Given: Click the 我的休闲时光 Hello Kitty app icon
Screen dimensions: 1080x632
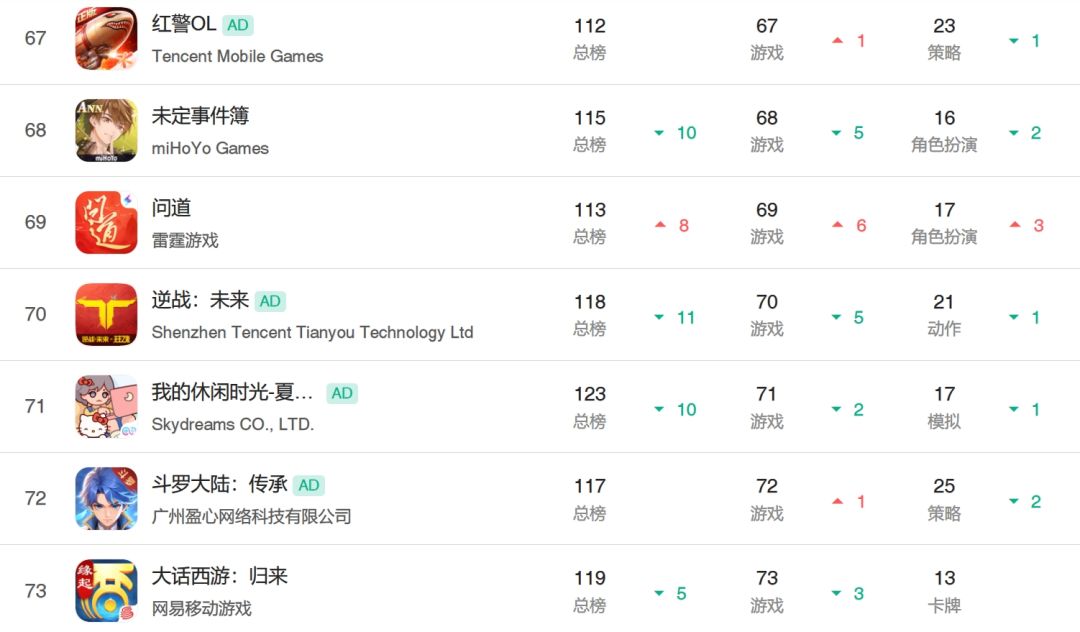Looking at the screenshot, I should point(106,406).
